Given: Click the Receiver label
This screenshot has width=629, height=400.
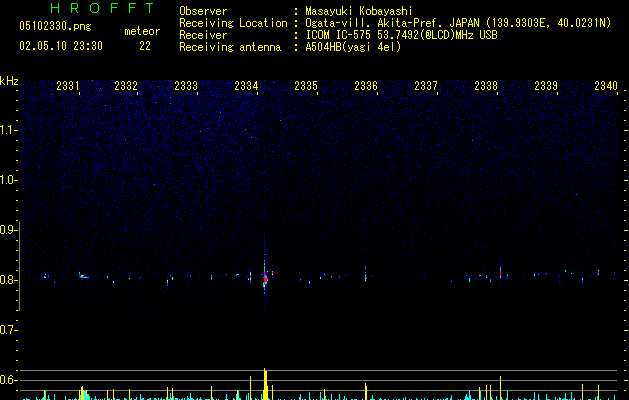Looking at the screenshot, I should tap(203, 35).
